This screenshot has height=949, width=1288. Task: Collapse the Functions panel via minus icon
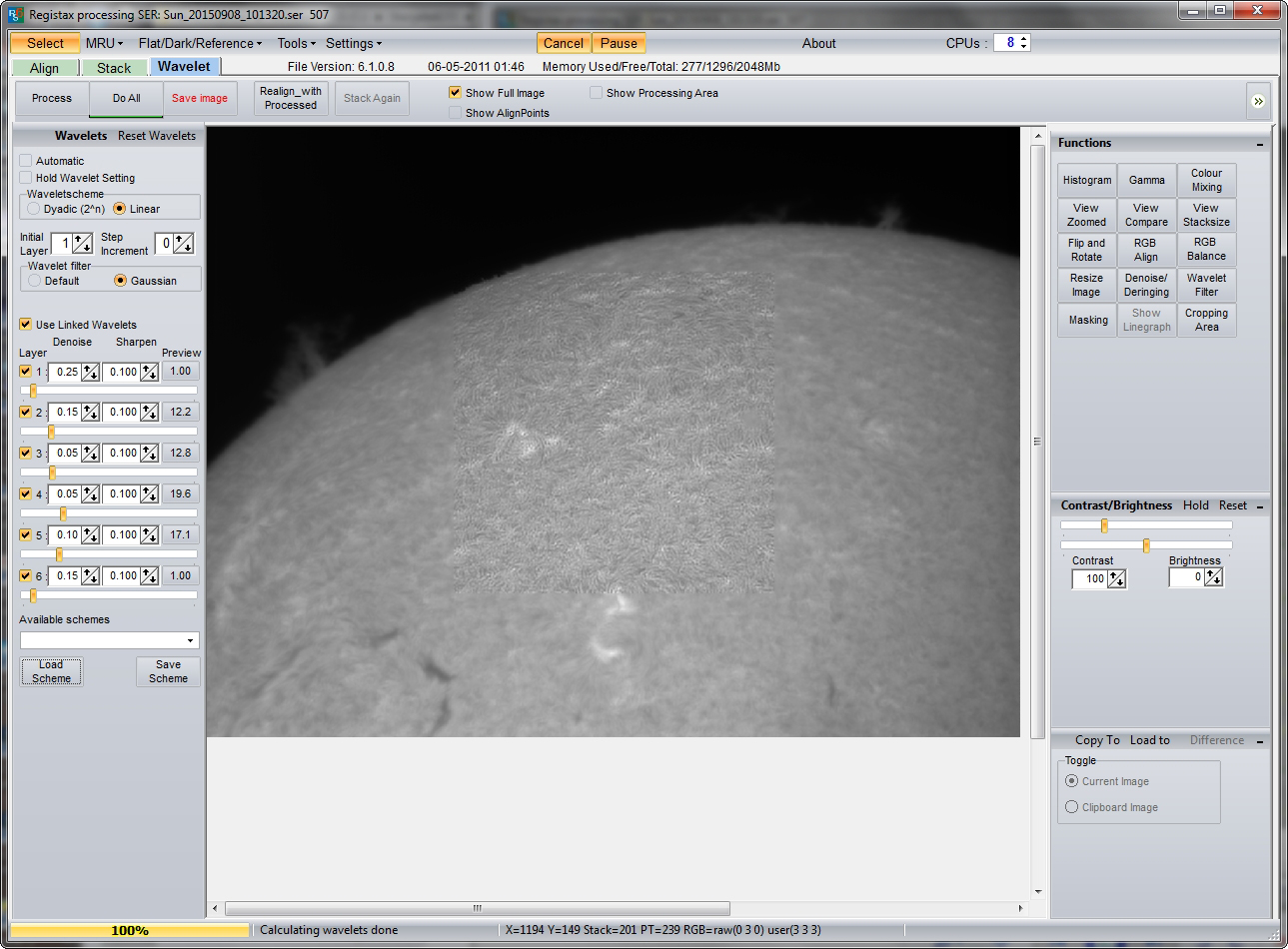point(1259,144)
